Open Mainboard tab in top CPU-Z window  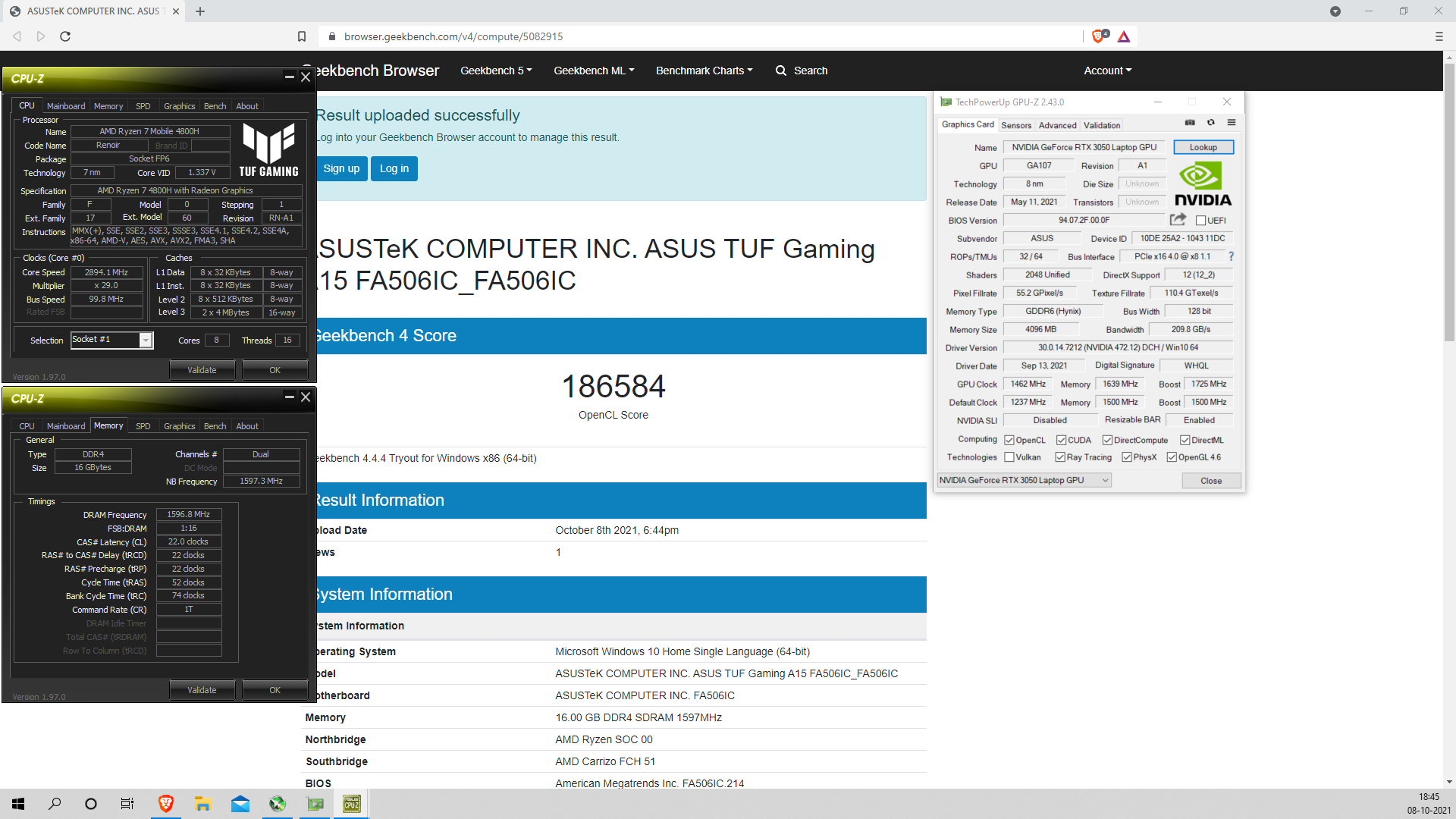point(66,106)
